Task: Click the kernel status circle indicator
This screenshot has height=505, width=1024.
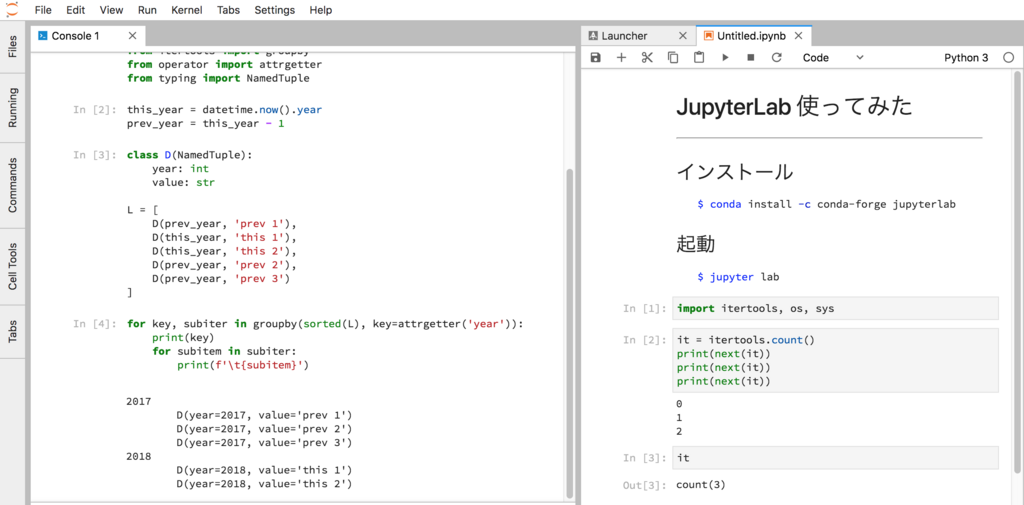Action: pos(1008,57)
